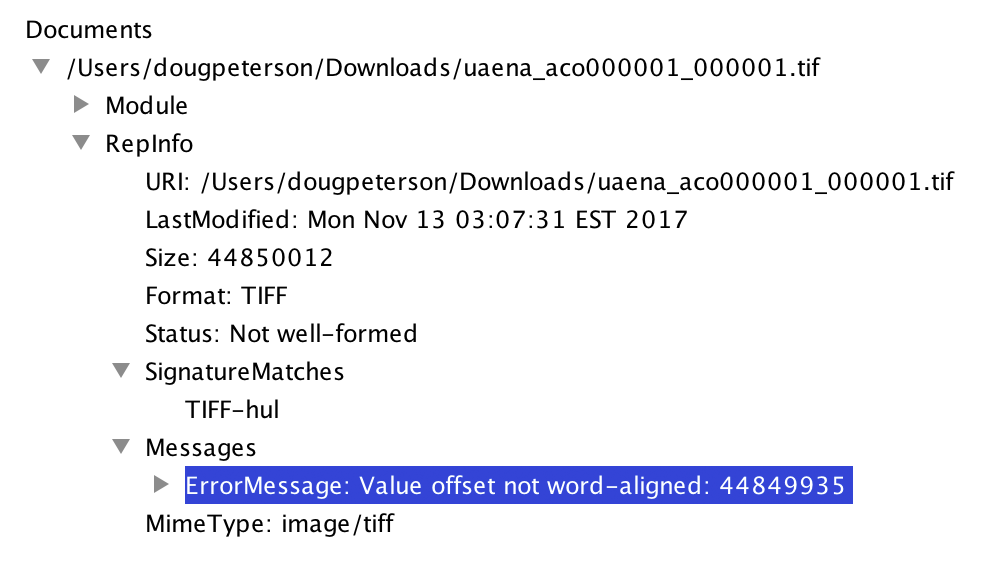Collapse the Messages section
Screen dimensions: 991x576
click(121, 447)
